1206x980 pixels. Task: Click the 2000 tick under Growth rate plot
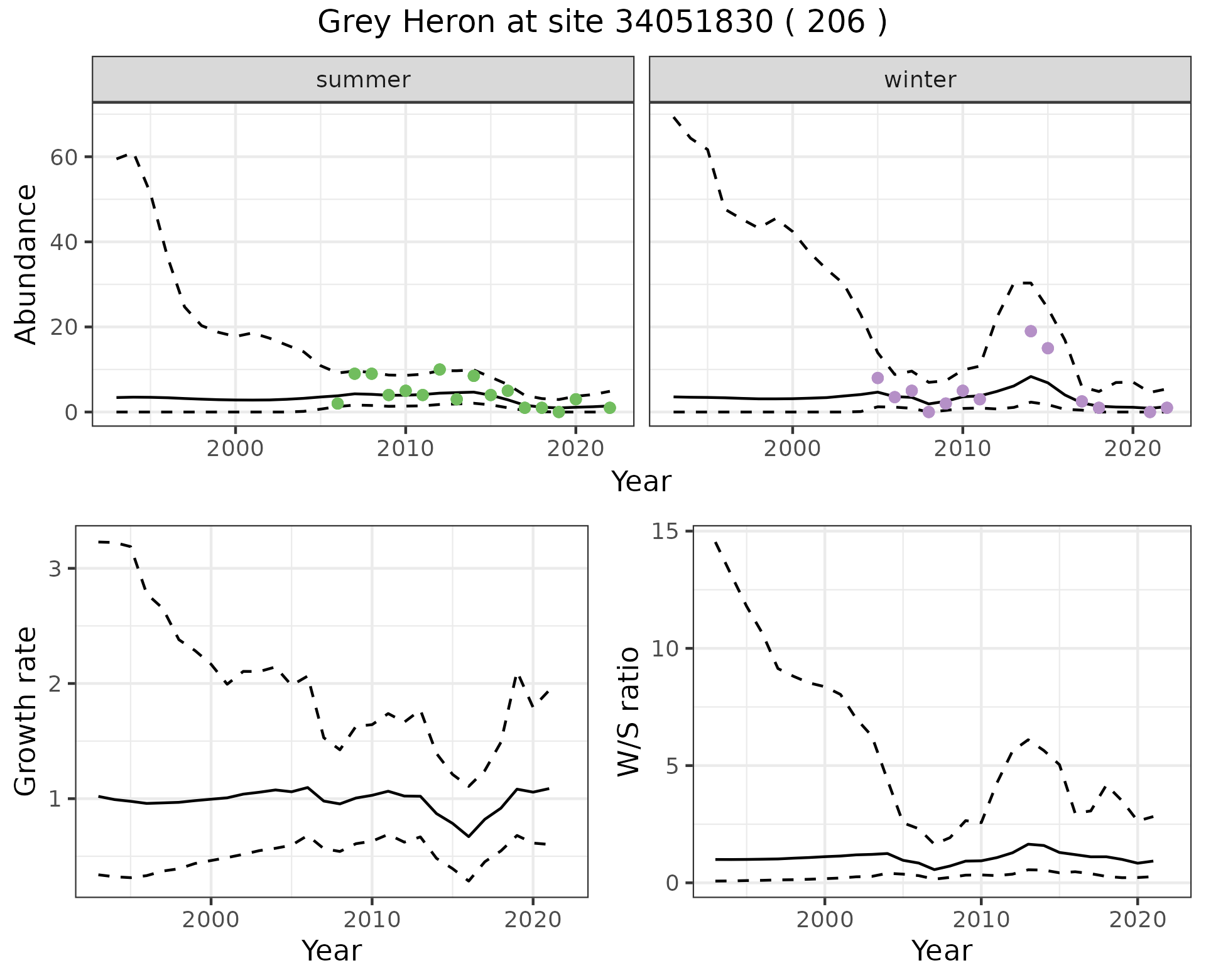(210, 920)
